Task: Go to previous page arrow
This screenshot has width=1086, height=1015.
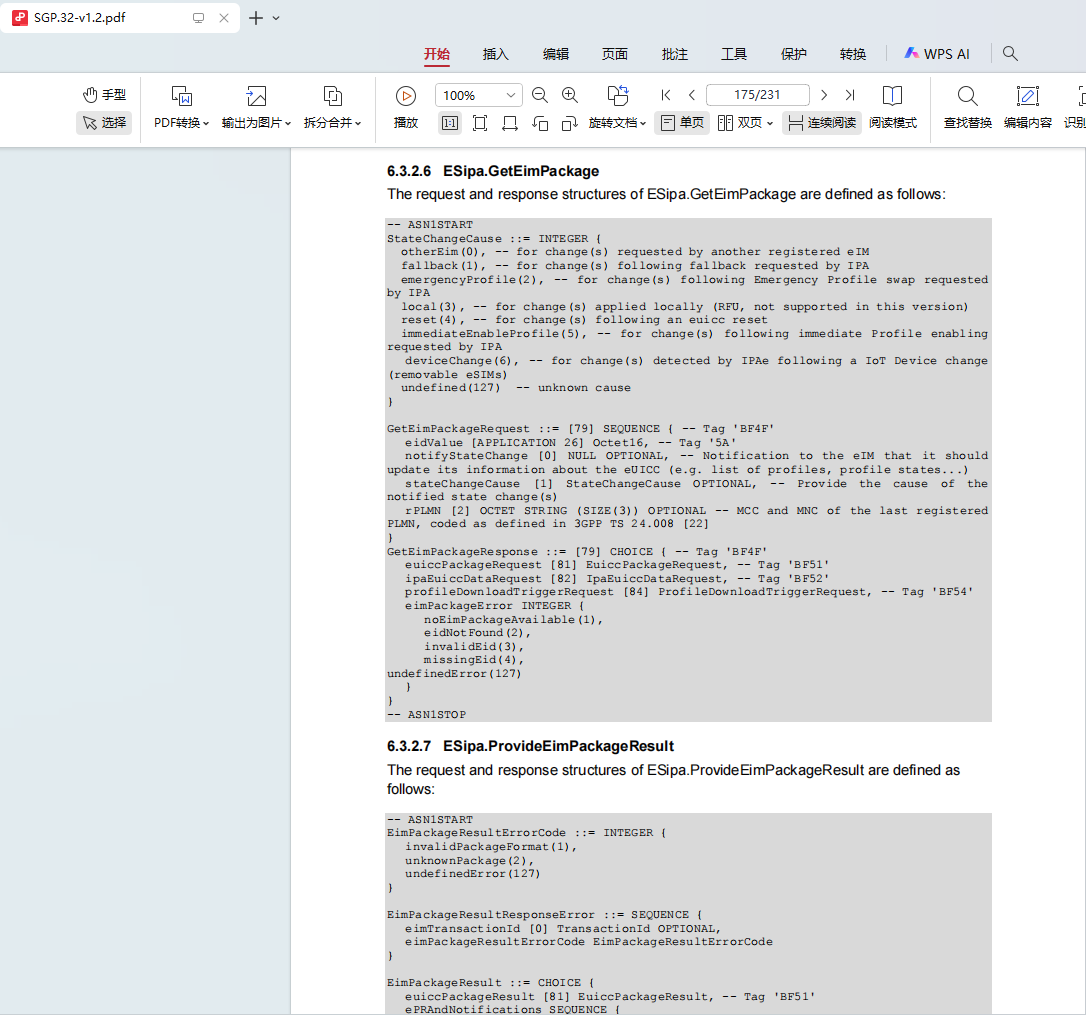Action: pyautogui.click(x=692, y=95)
